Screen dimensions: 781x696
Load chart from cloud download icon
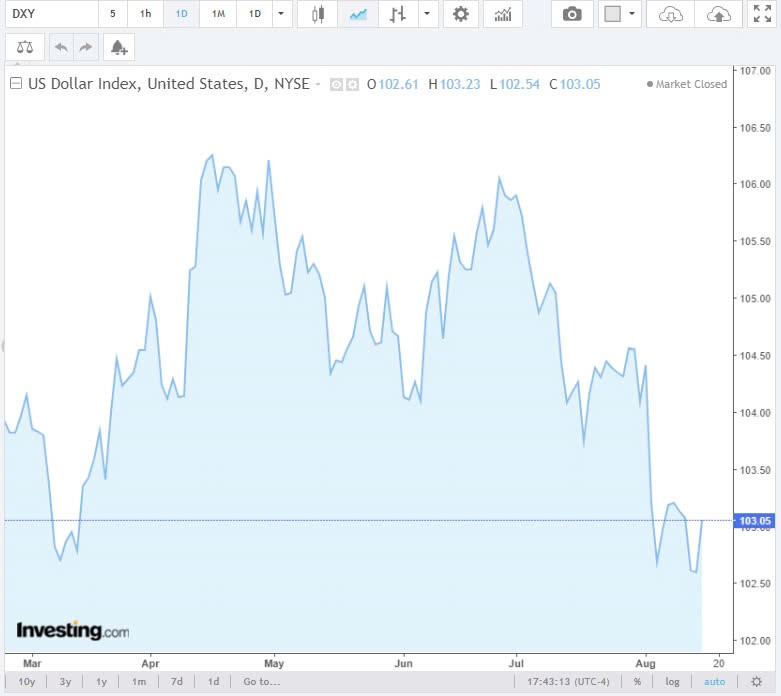pyautogui.click(x=673, y=14)
